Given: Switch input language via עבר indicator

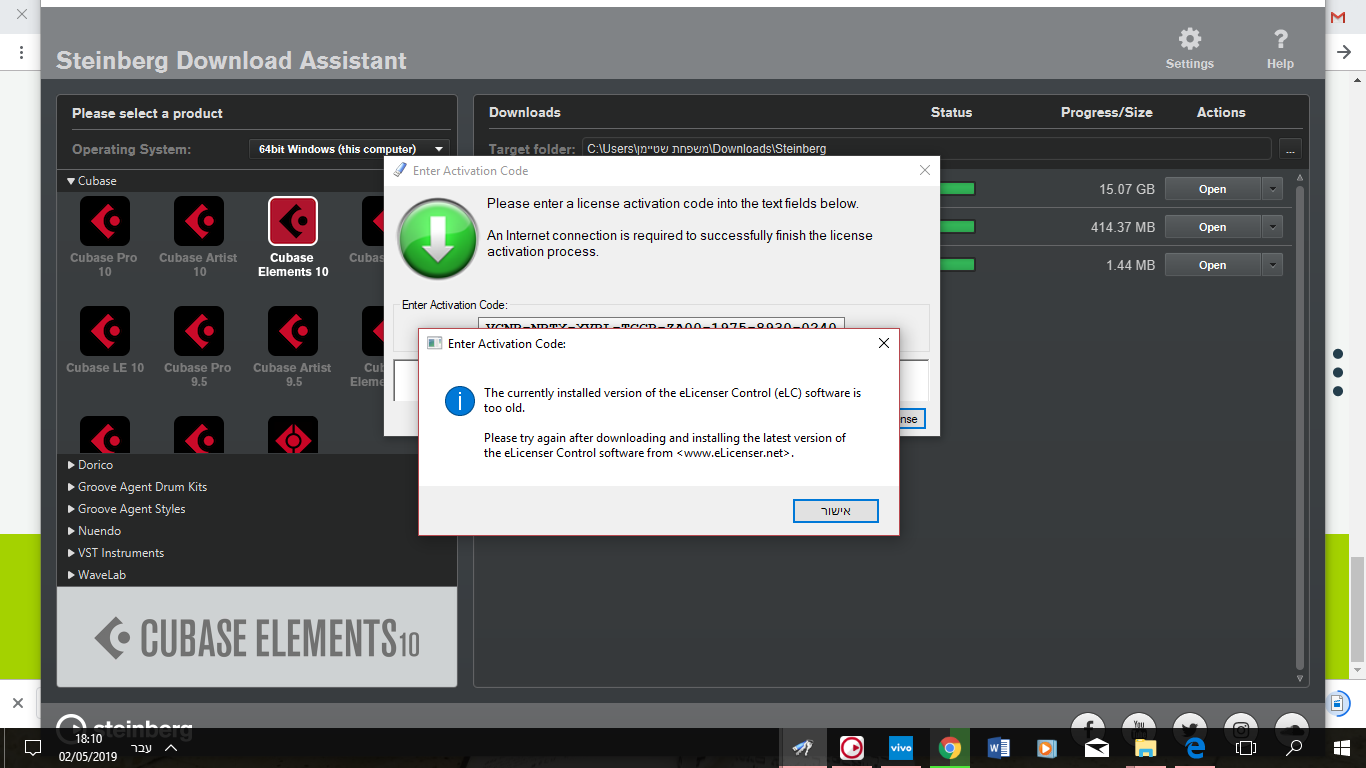Looking at the screenshot, I should click(x=143, y=748).
